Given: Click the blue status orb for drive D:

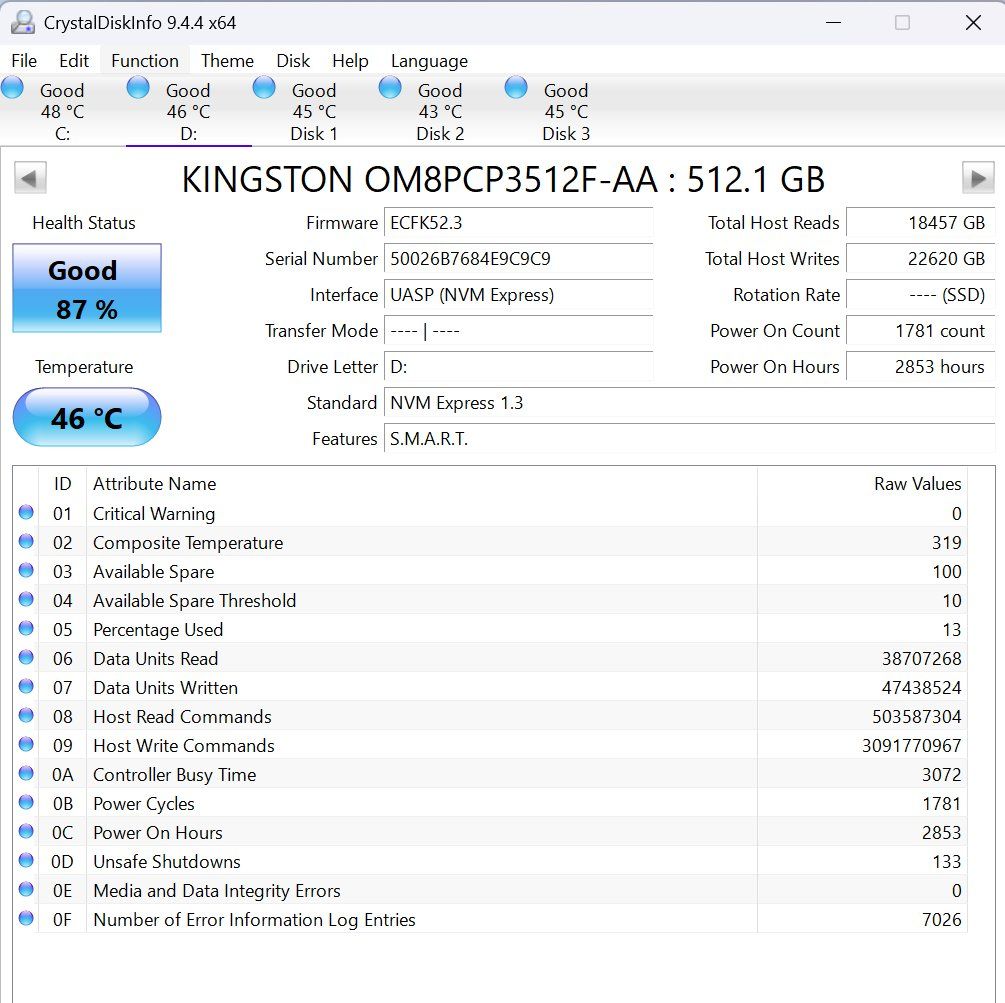Looking at the screenshot, I should (x=138, y=87).
